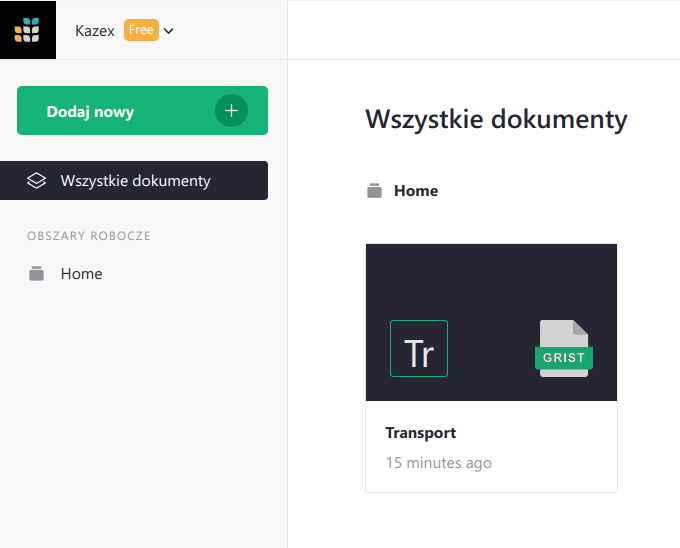Click the Home workspace folder icon in sidebar

tap(36, 274)
